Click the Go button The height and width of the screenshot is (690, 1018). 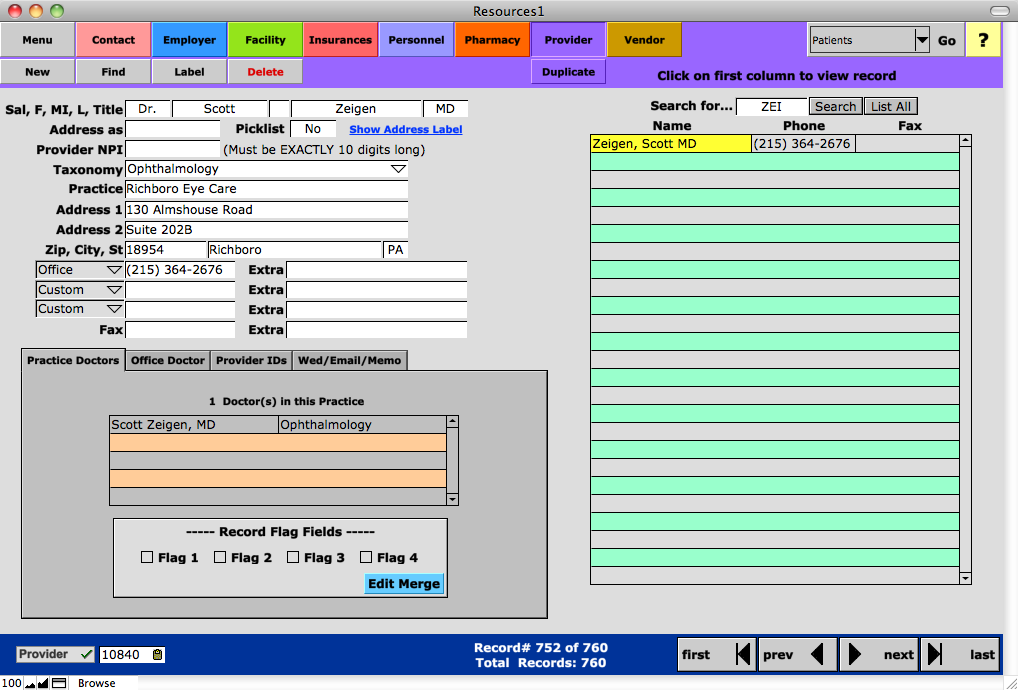(x=947, y=40)
